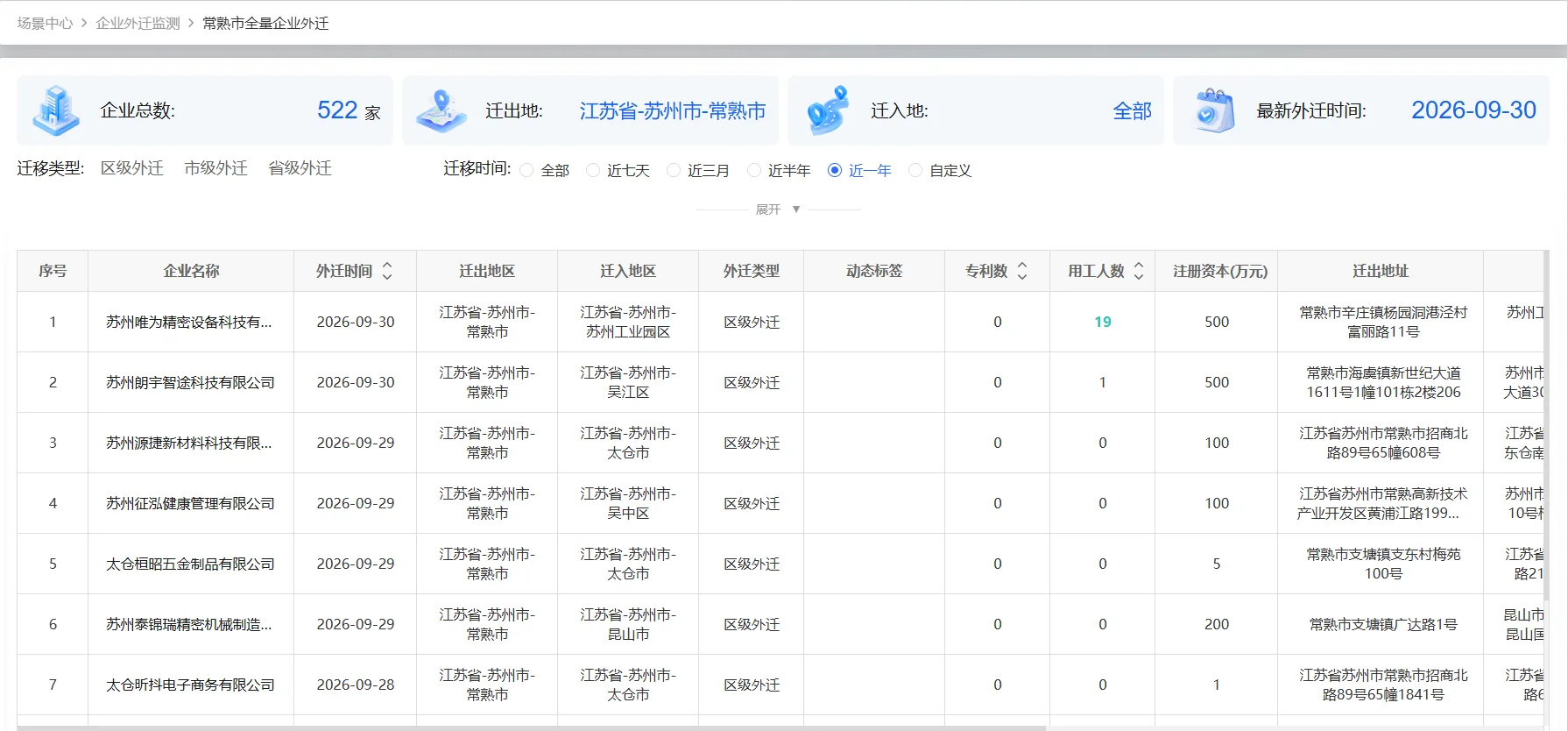Go to 场景中心 breadcrumb
Screen dimensions: 1568x731
(x=46, y=24)
